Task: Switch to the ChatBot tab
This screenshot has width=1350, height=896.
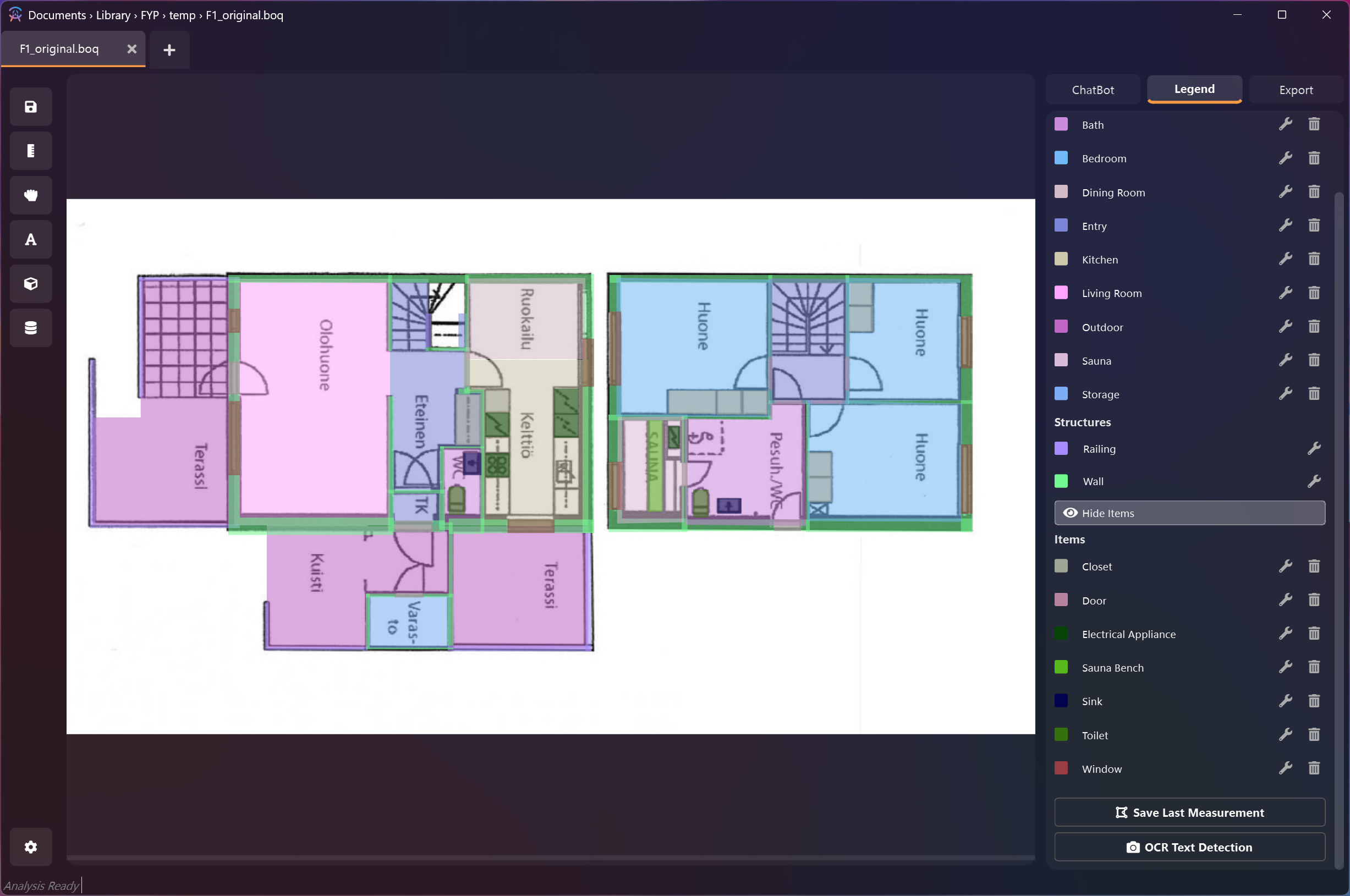Action: [1093, 90]
